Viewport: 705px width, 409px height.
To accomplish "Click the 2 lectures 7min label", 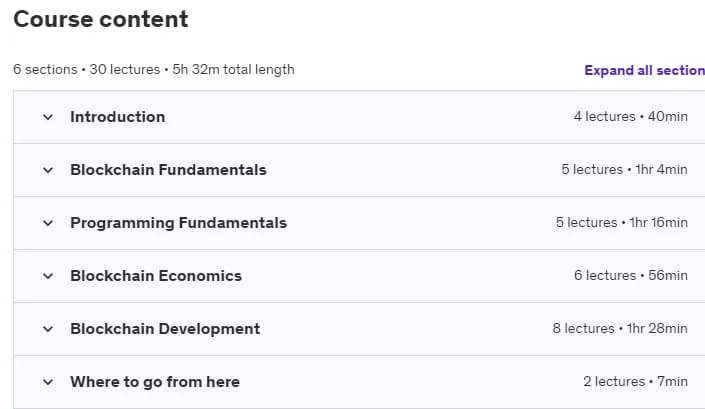I will pos(635,382).
